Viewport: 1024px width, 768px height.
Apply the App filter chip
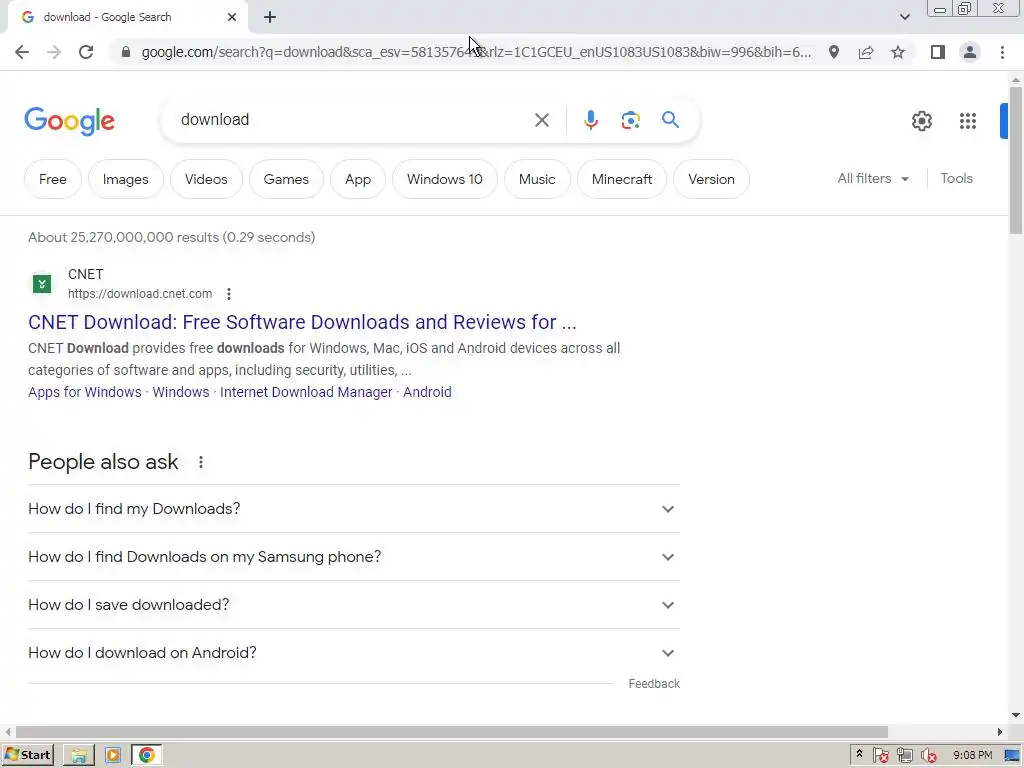(358, 179)
